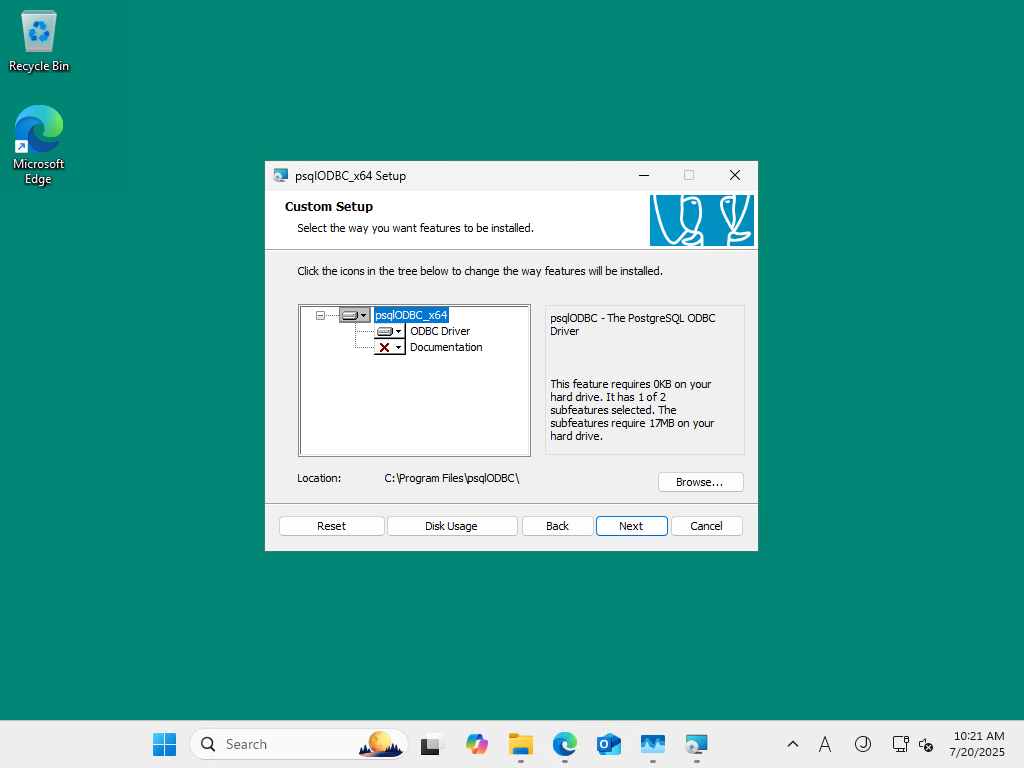Open Outlook from the taskbar
This screenshot has width=1024, height=768.
click(x=609, y=744)
